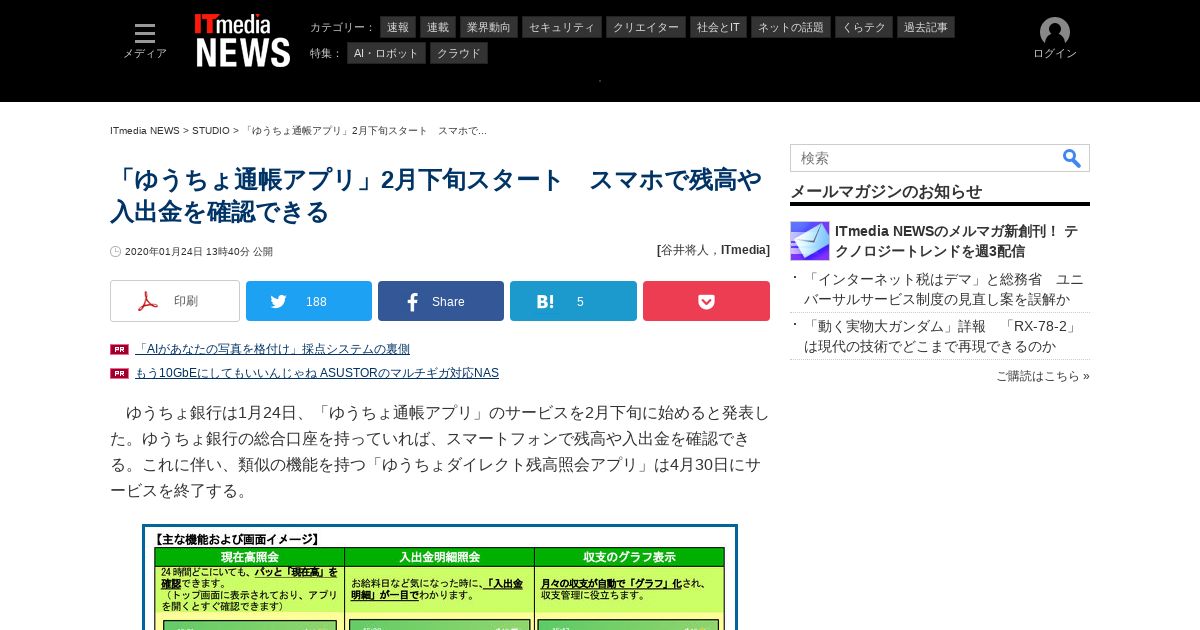
Task: Open the 過去記事 category
Action: click(x=926, y=27)
